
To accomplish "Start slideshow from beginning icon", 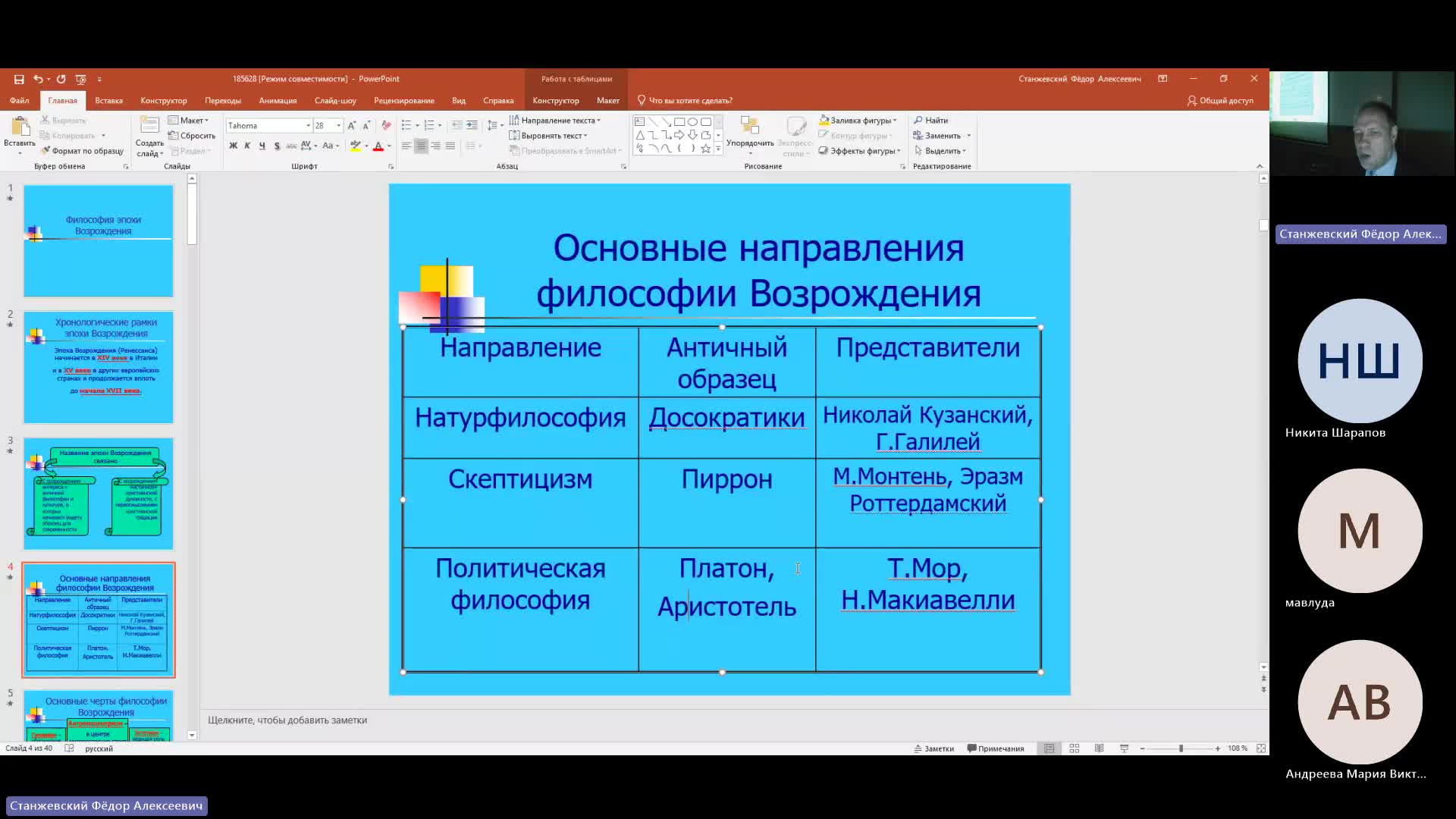I will tap(81, 79).
